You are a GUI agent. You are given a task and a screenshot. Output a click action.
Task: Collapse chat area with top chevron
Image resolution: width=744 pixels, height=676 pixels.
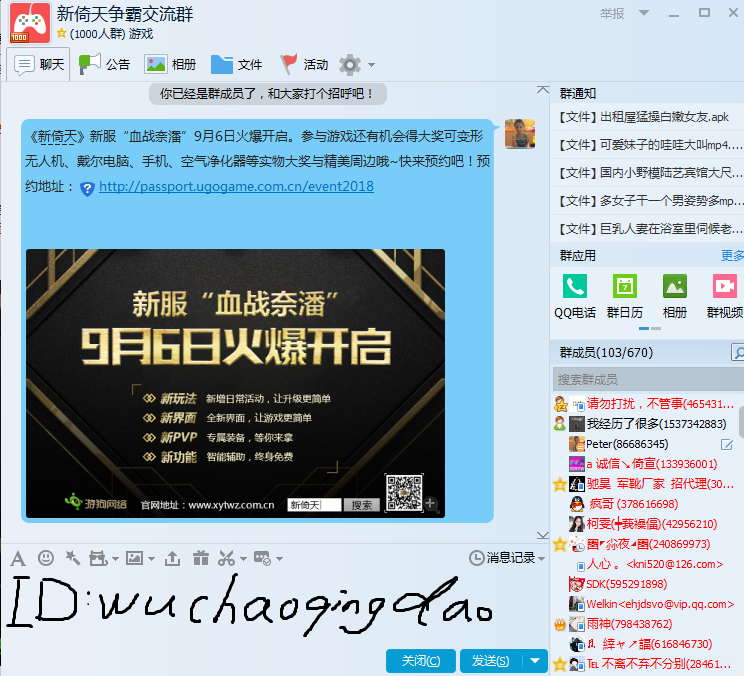(x=543, y=89)
